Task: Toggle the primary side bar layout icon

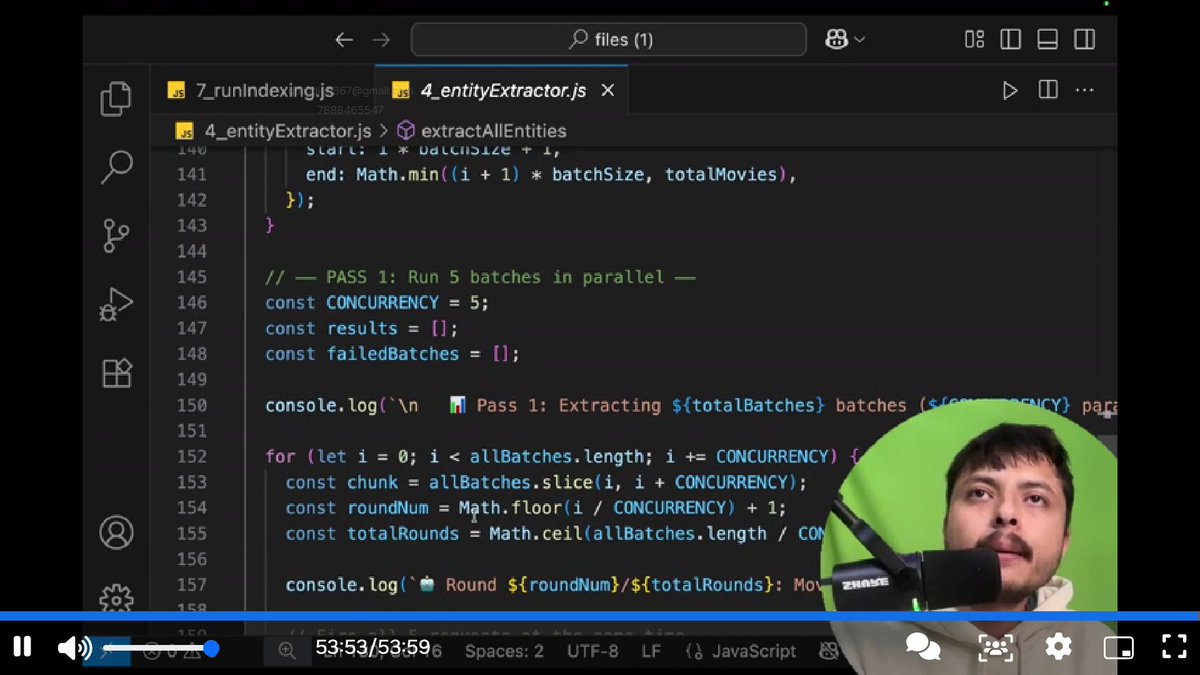Action: tap(1011, 40)
